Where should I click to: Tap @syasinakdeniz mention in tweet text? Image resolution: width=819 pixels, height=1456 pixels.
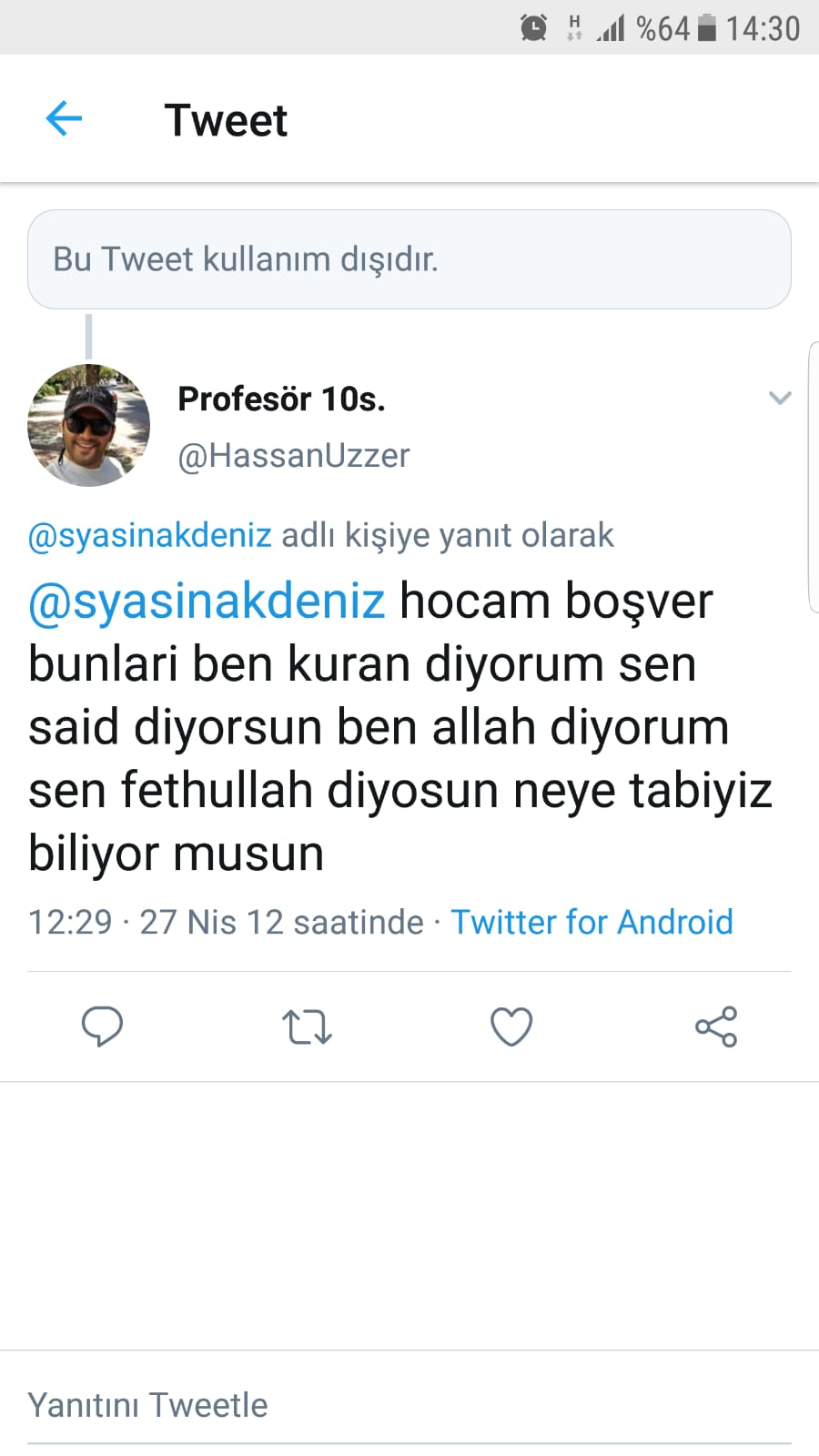click(x=207, y=602)
